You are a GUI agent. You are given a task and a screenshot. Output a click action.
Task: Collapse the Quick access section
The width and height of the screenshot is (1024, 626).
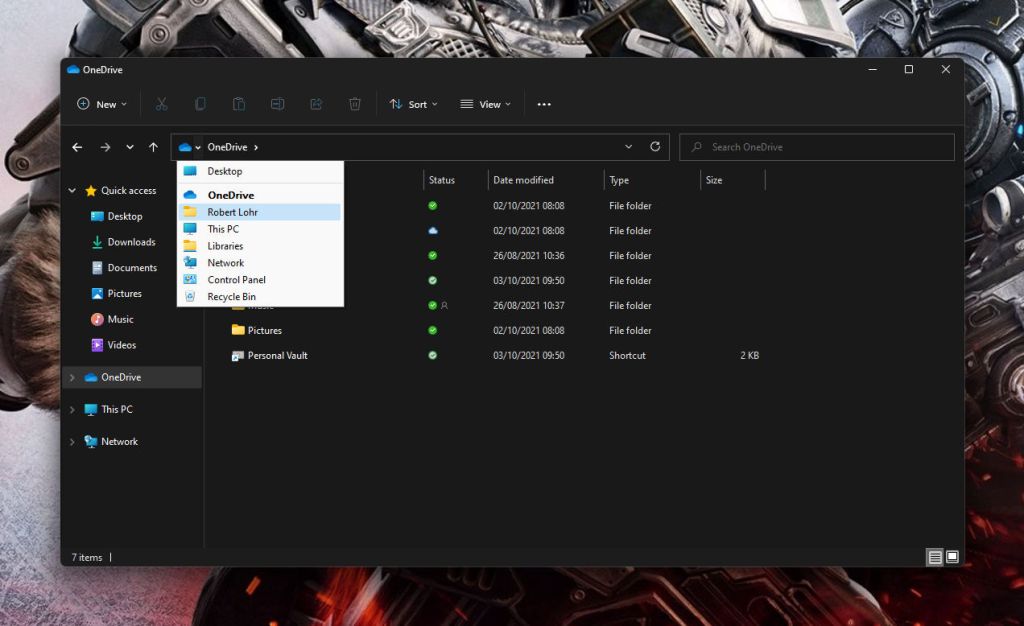tap(72, 191)
